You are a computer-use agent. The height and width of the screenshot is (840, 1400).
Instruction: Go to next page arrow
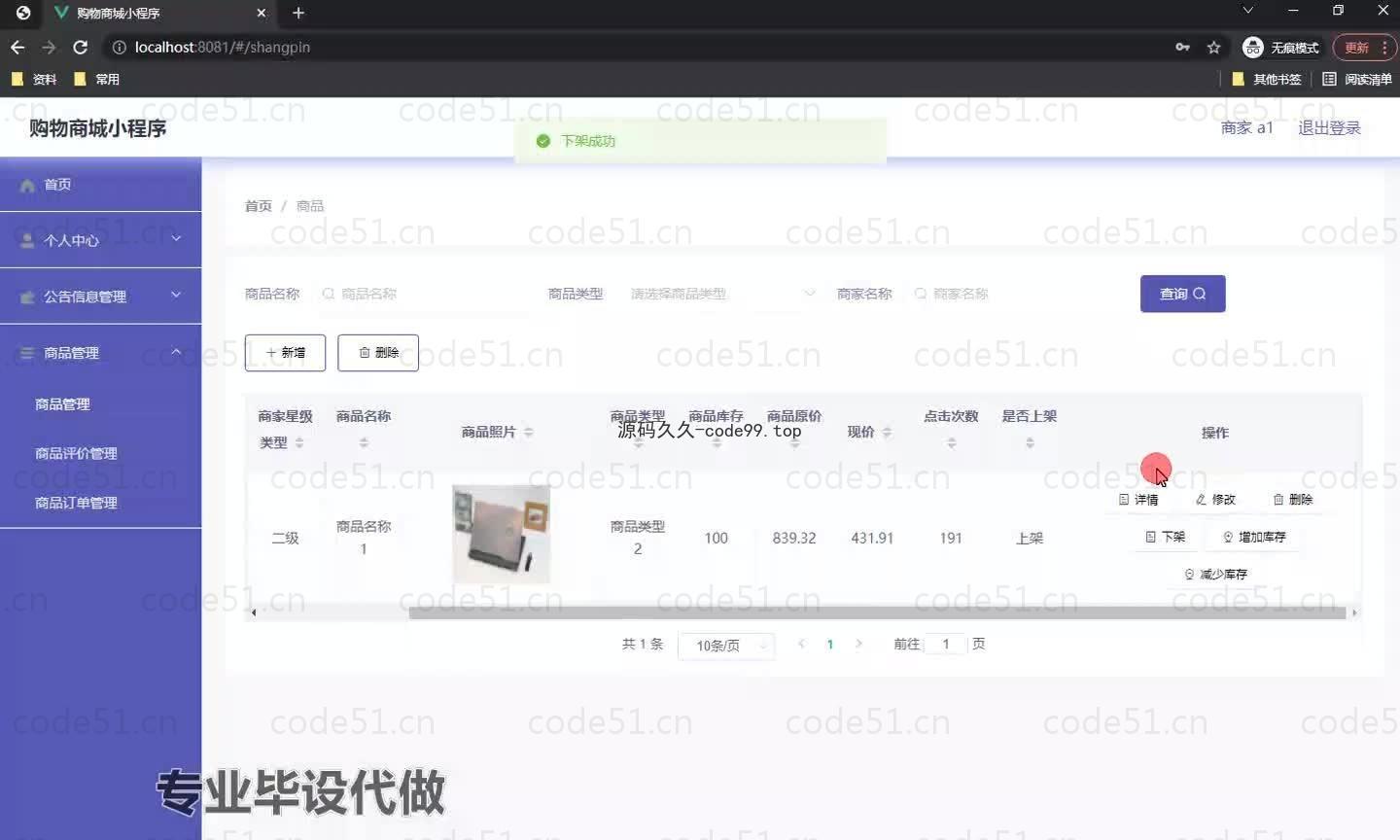pyautogui.click(x=858, y=644)
